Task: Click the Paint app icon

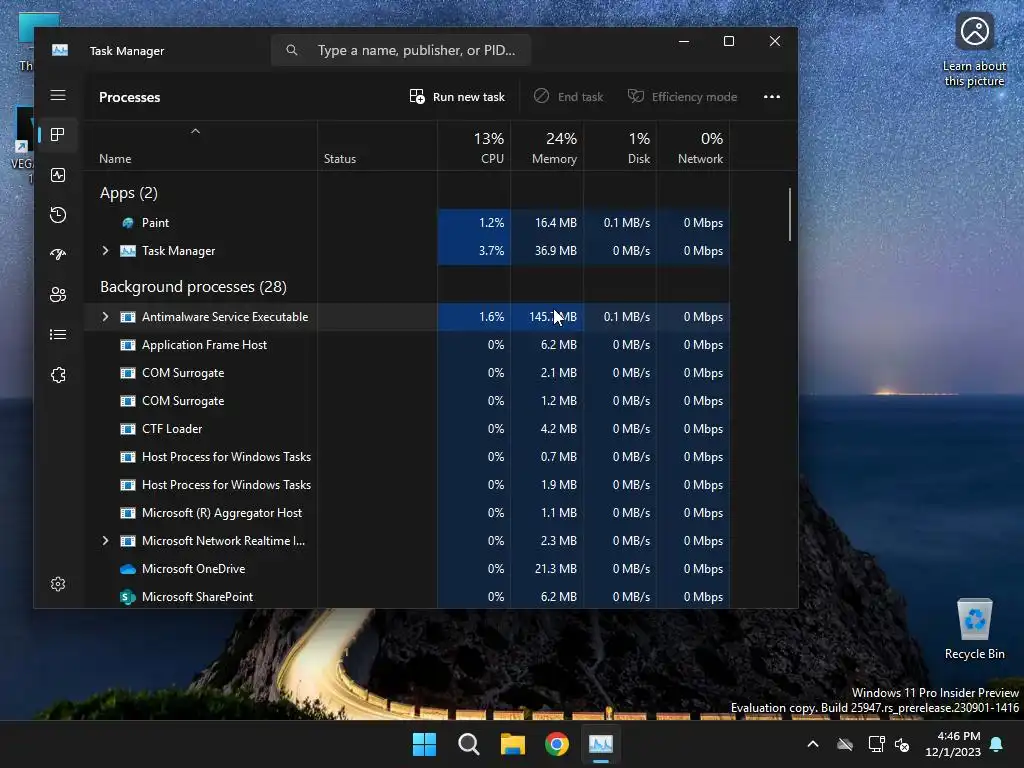Action: tap(128, 223)
